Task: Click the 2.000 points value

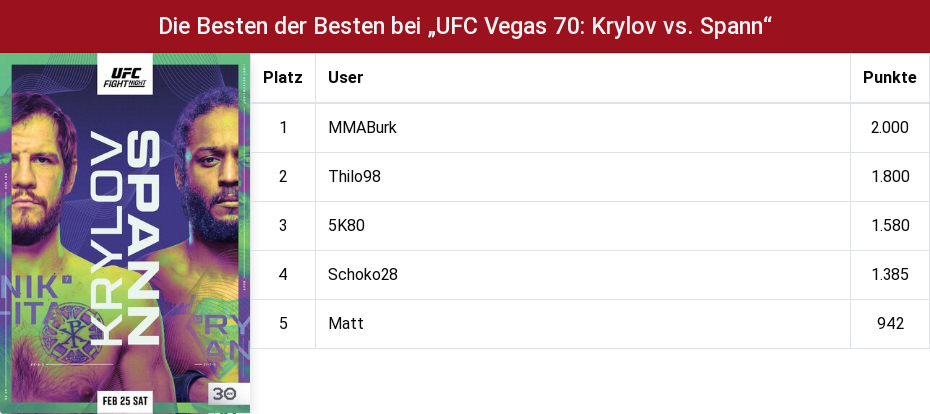Action: 890,128
